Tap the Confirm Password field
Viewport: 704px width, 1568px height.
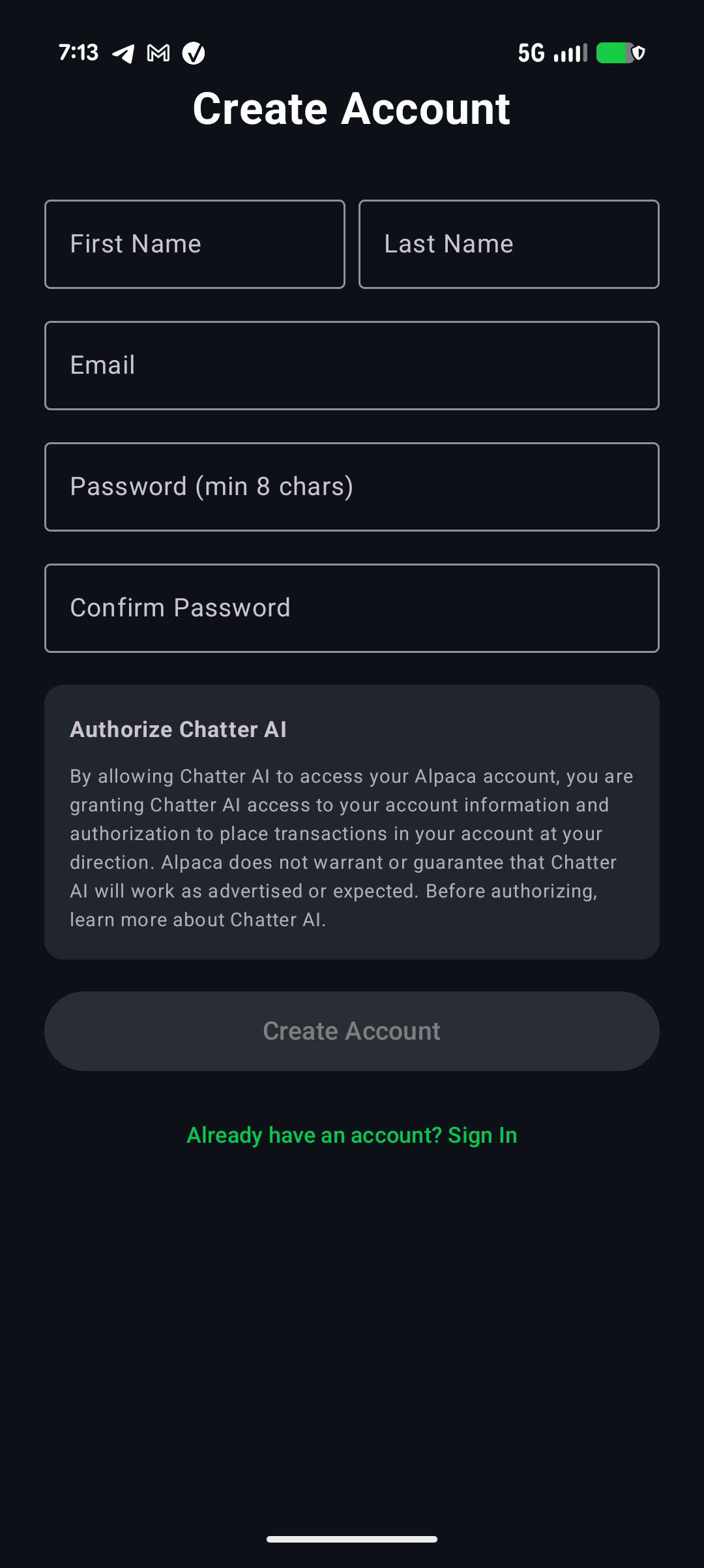(352, 608)
